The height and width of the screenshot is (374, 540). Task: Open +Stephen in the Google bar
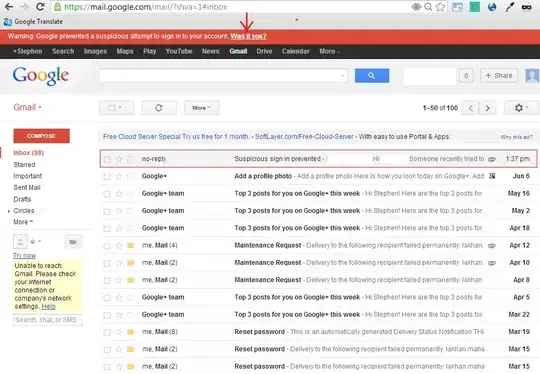27,51
